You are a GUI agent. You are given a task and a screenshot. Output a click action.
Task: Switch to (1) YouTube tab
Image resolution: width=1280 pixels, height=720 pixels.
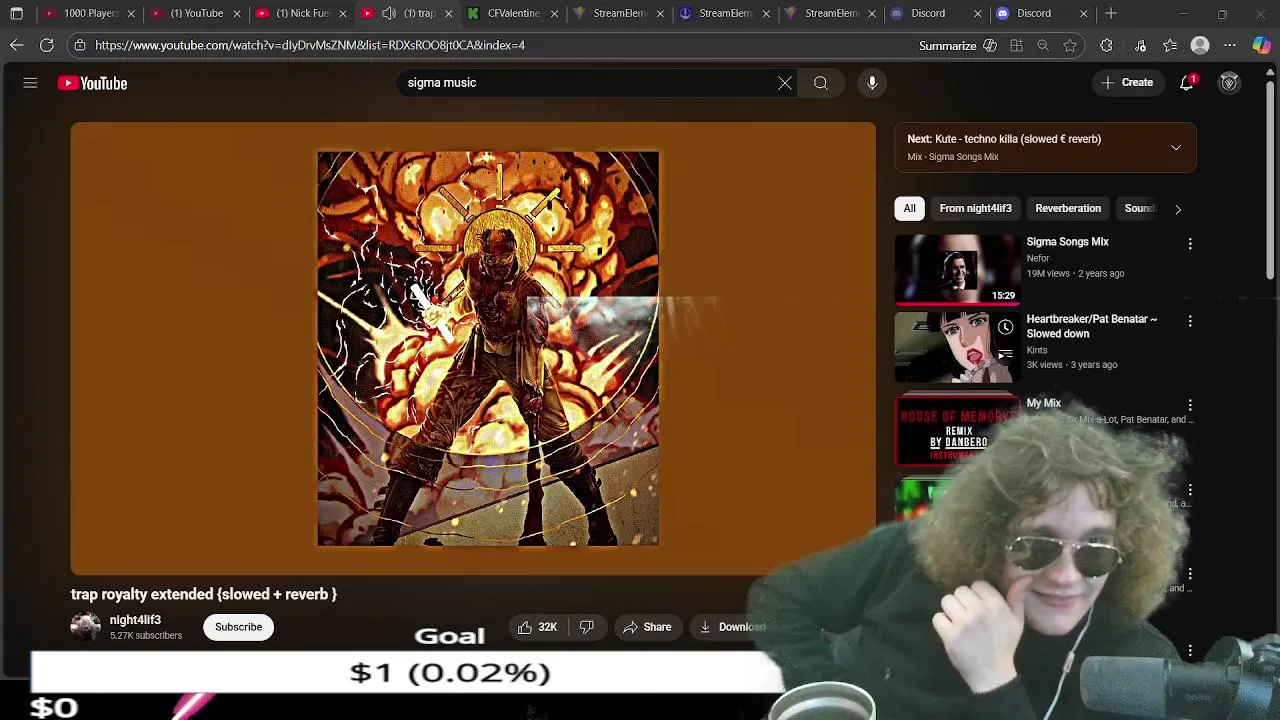point(196,14)
